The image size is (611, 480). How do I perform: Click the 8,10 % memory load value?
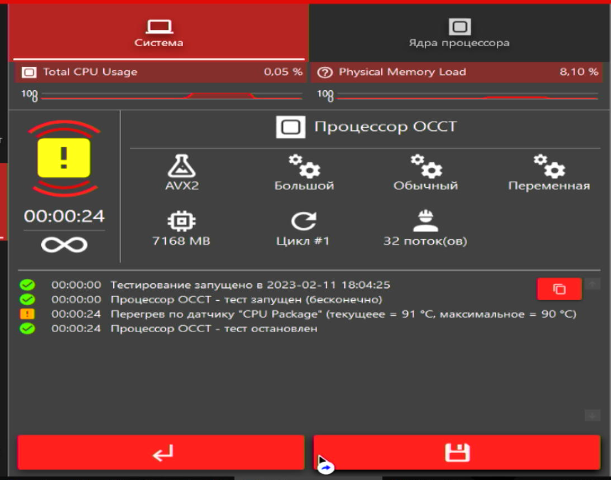point(579,72)
